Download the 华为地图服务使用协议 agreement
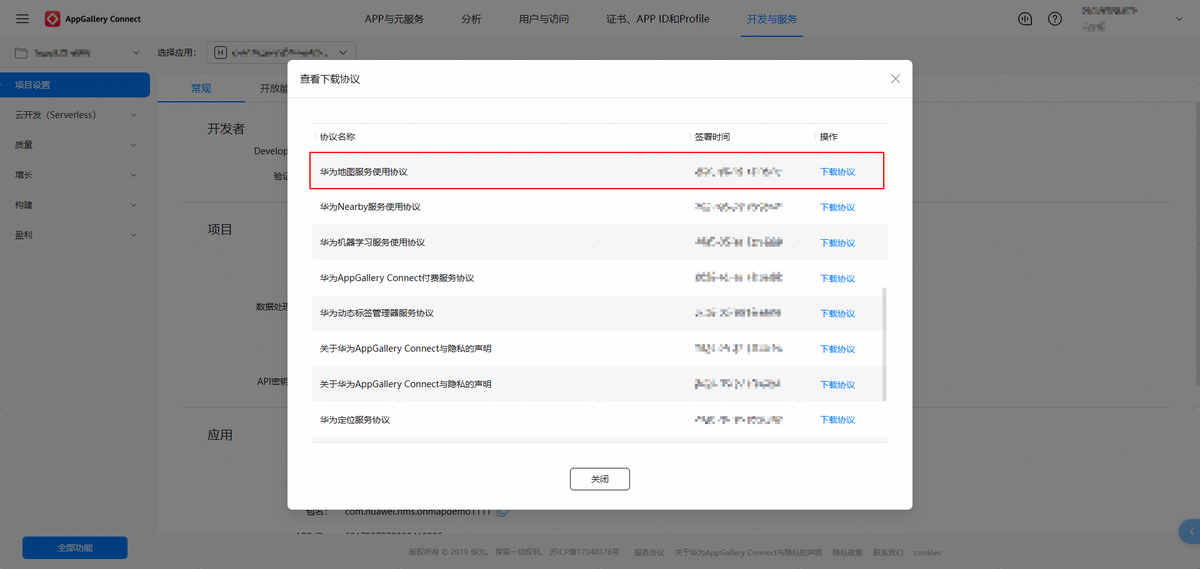Viewport: 1200px width, 569px height. (837, 172)
